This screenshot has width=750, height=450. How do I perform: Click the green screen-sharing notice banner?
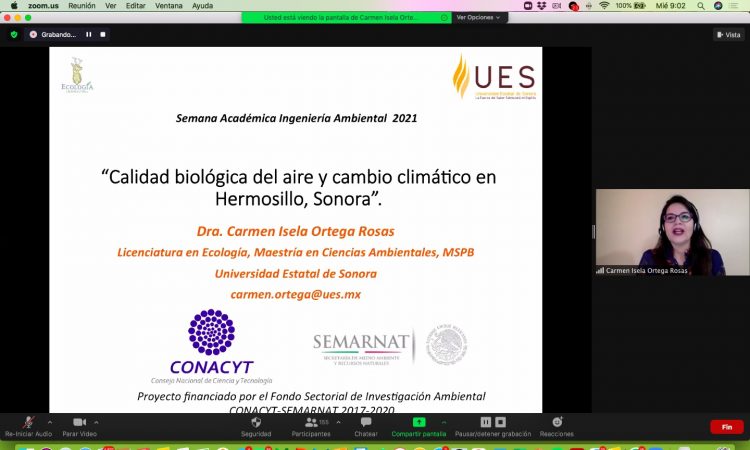(347, 17)
